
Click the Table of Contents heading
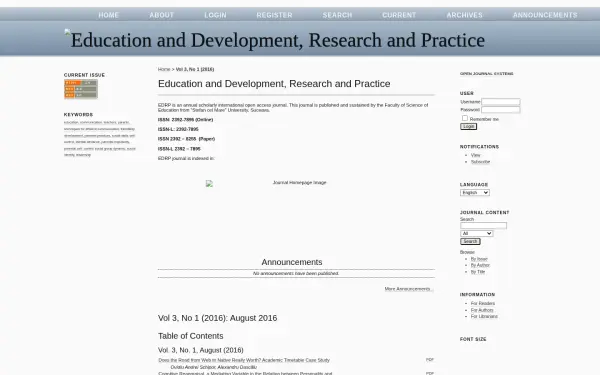[x=191, y=336]
